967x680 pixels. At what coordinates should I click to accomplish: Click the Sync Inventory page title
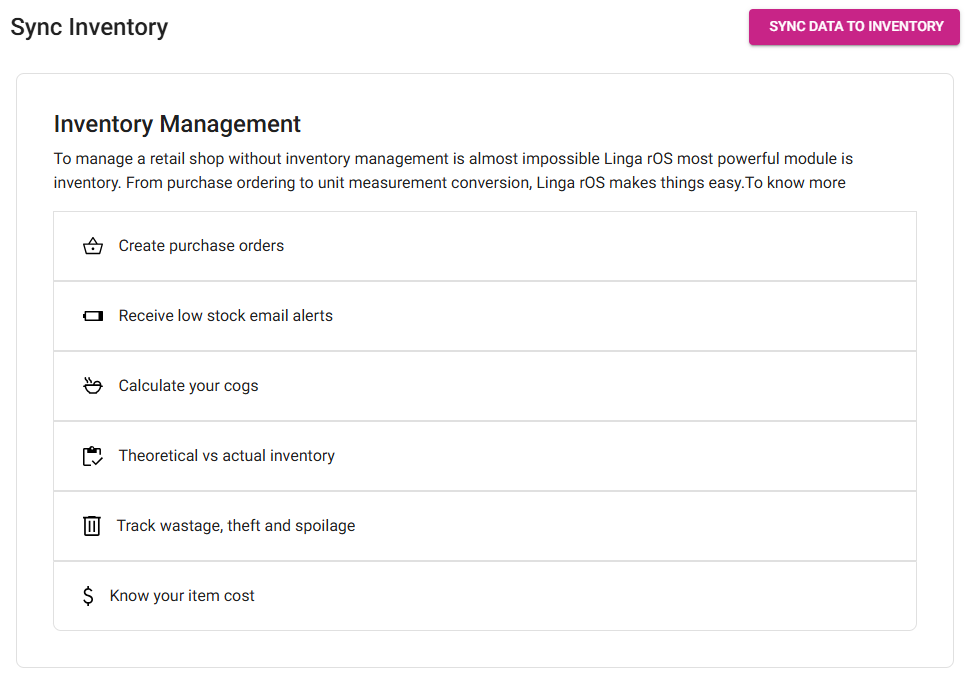point(89,27)
